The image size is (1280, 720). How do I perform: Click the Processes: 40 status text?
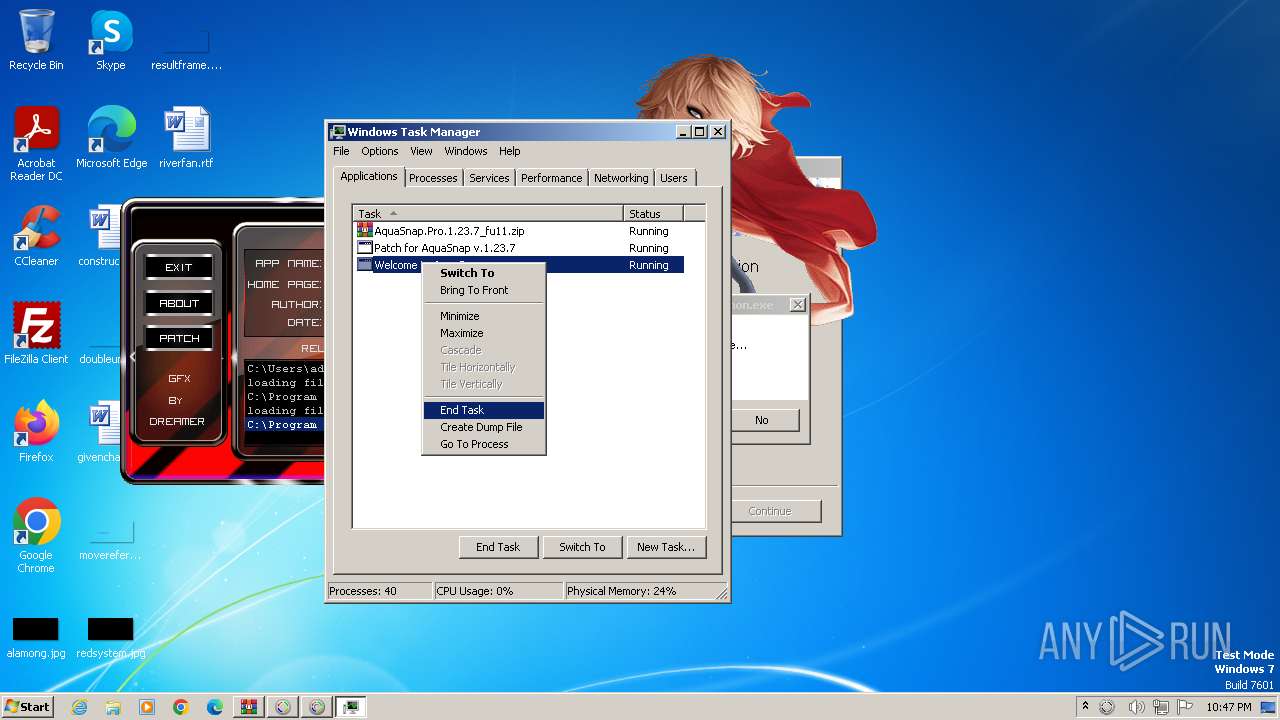(x=363, y=591)
